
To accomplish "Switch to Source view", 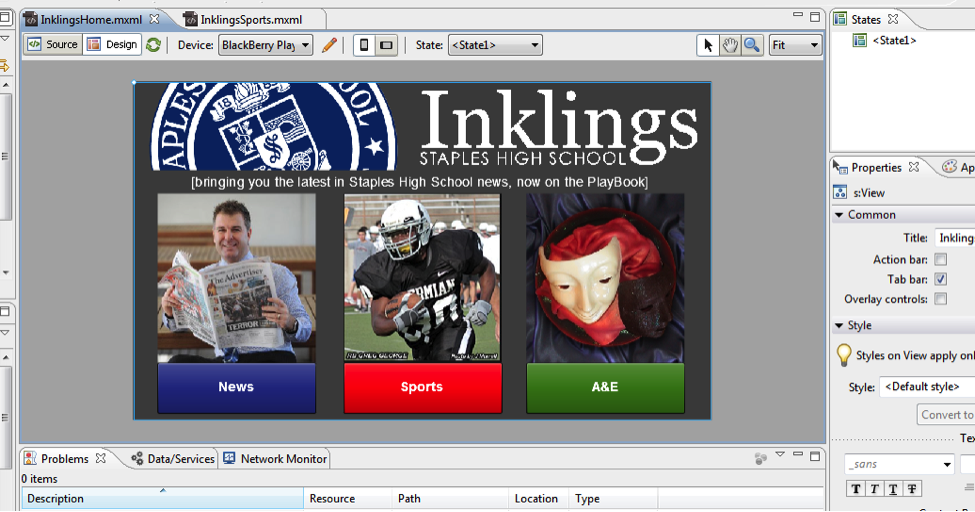I will 53,45.
